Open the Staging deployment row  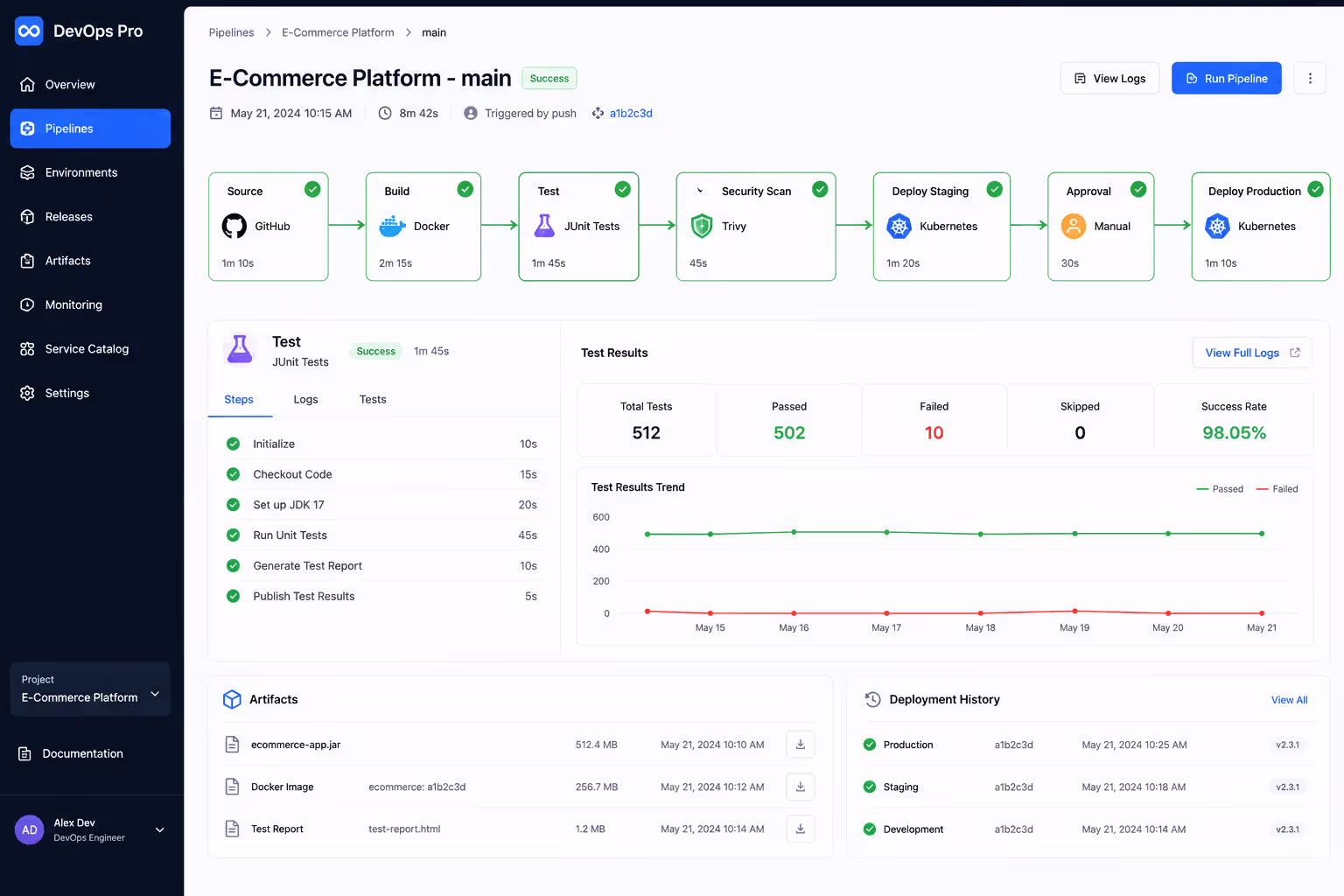click(x=1086, y=787)
